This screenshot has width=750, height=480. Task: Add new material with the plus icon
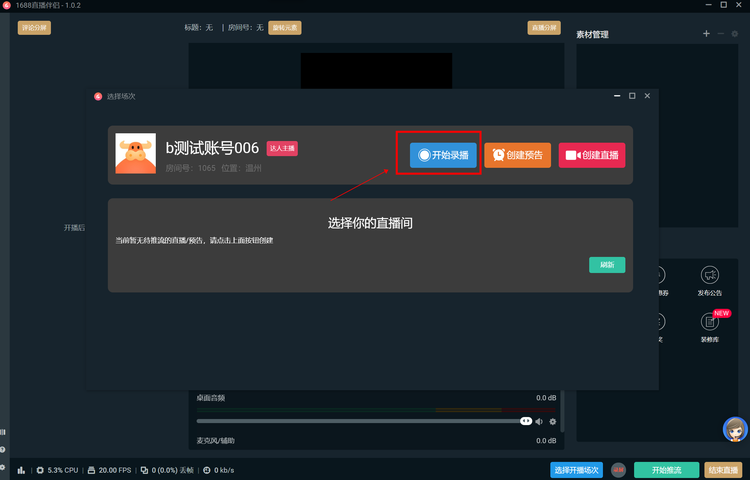[706, 33]
